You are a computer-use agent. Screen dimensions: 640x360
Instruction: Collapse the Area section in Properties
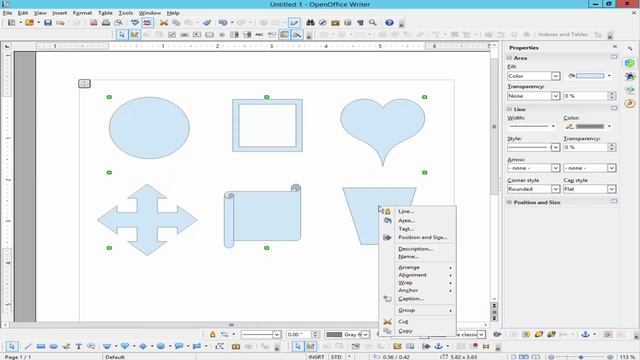[509, 58]
